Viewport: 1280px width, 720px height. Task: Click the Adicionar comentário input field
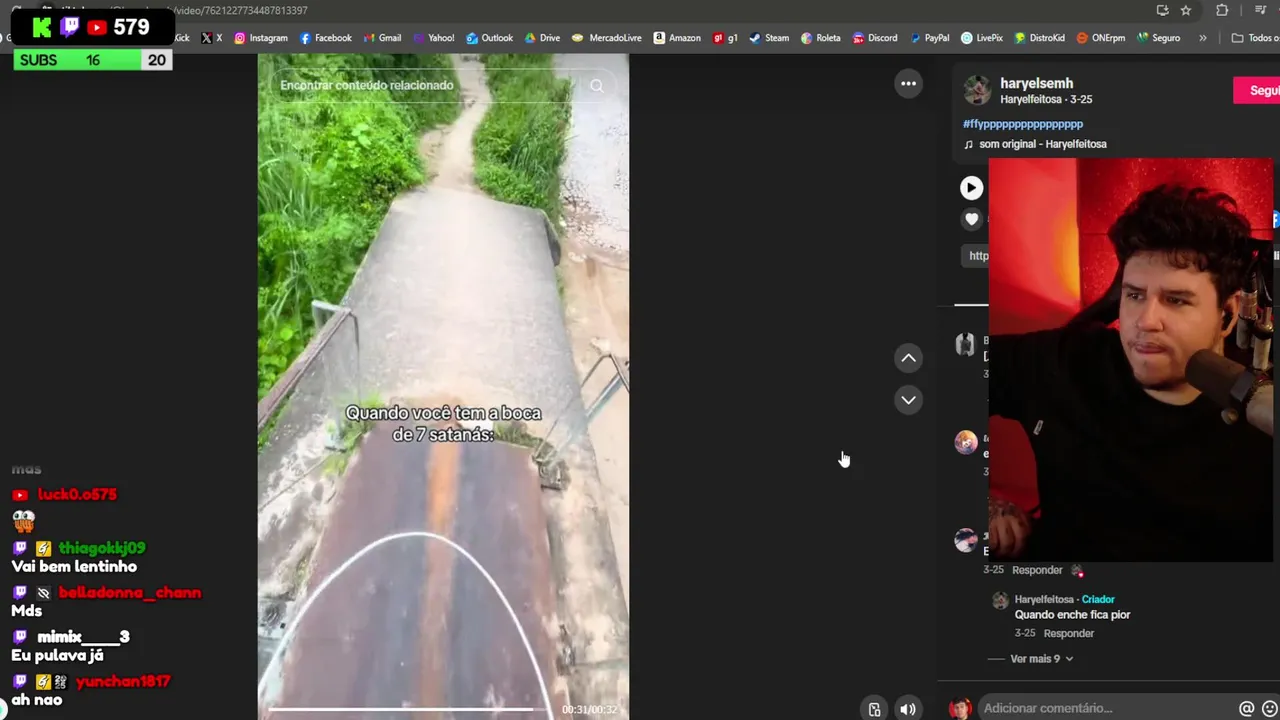tap(1105, 708)
